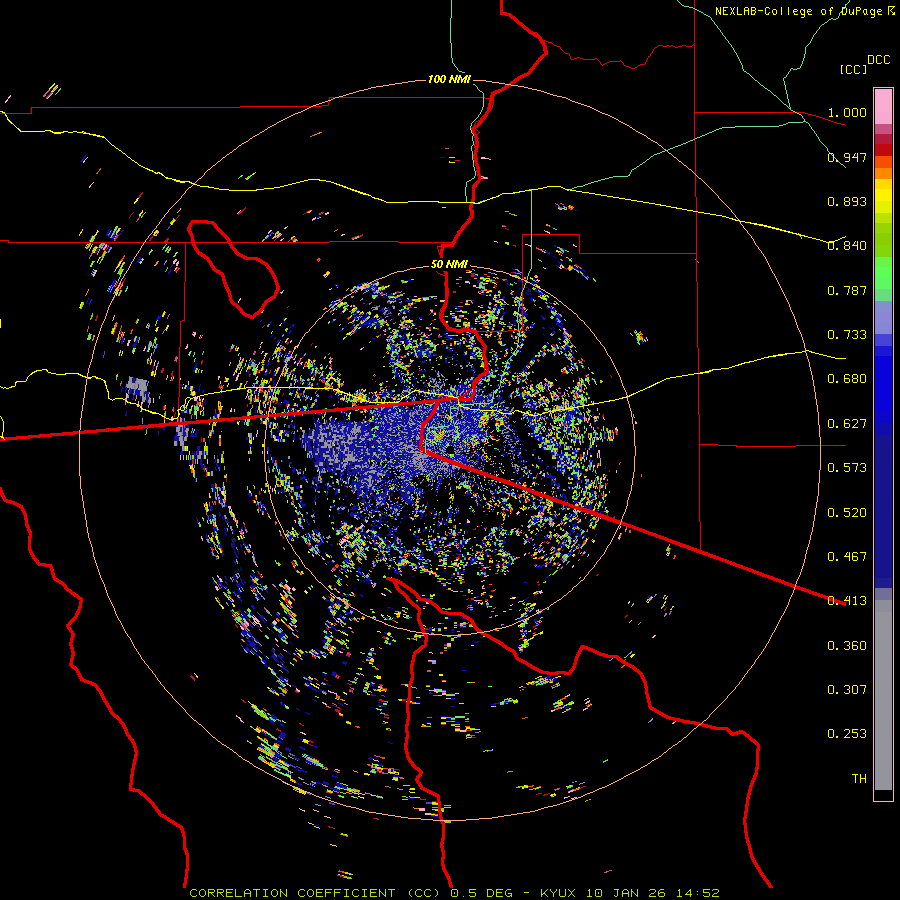Click the Correlation Coefficient caption at bottom
Screen dimensions: 900x900
pyautogui.click(x=454, y=893)
